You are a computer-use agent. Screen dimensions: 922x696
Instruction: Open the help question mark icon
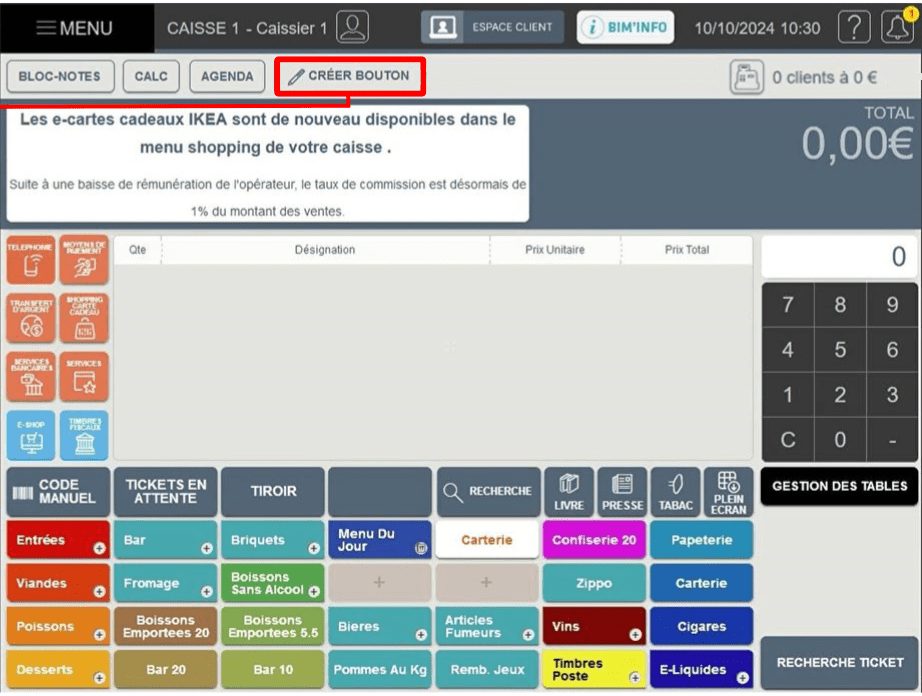coord(854,27)
